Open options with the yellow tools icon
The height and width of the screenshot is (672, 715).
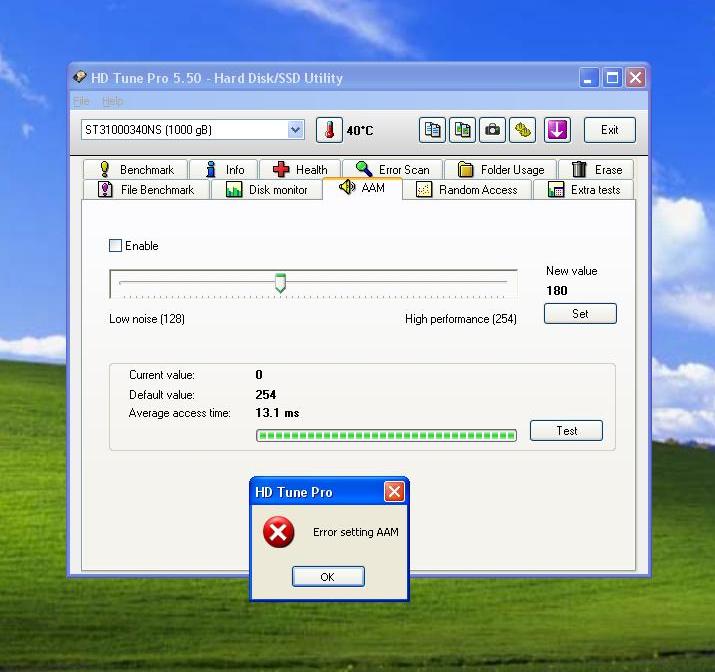[x=523, y=130]
